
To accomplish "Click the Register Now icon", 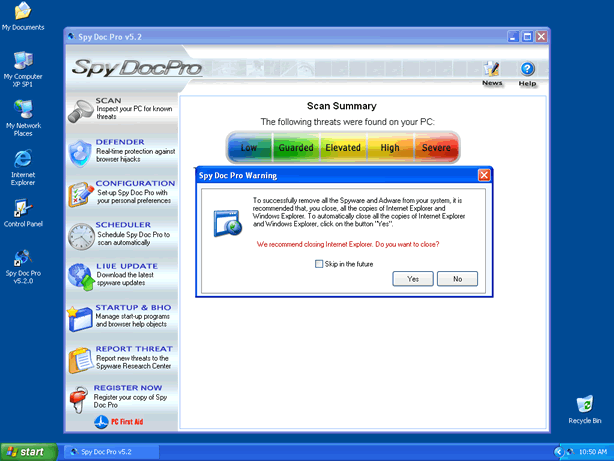I will pyautogui.click(x=80, y=399).
